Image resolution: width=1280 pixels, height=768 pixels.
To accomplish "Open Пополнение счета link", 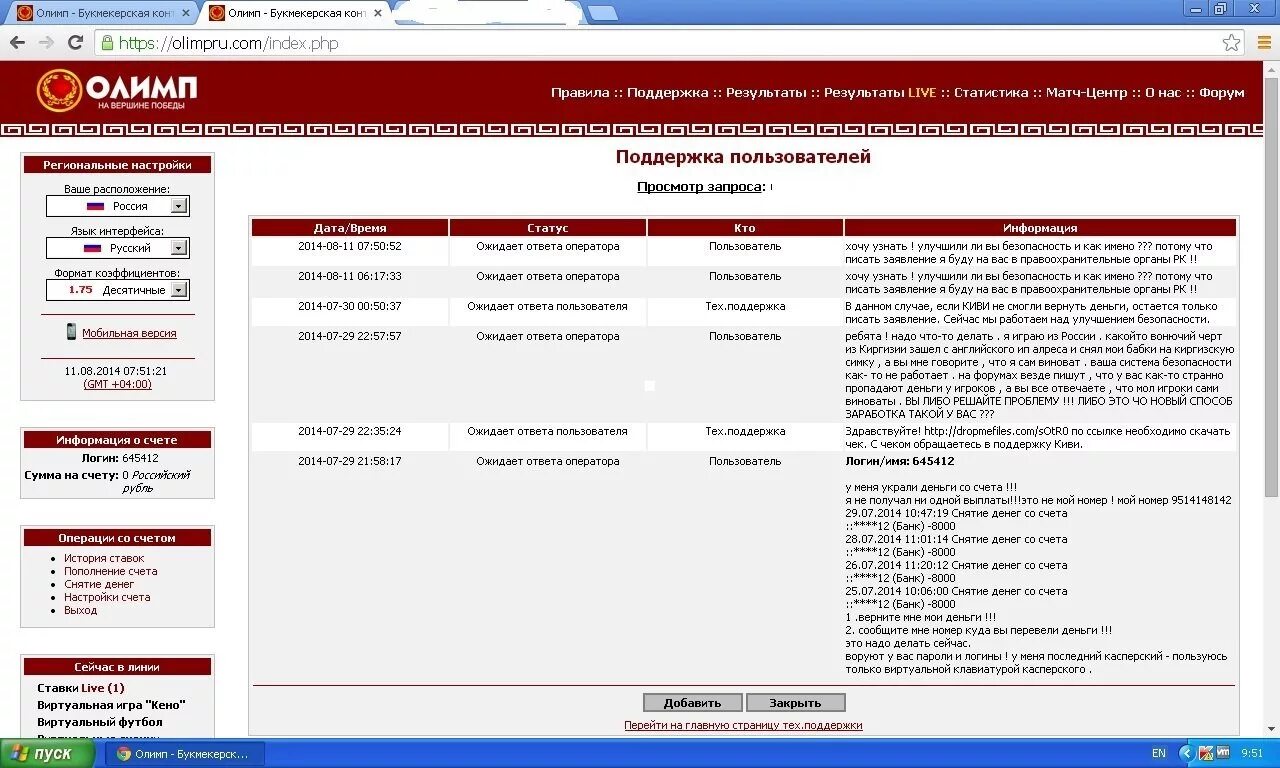I will [110, 571].
